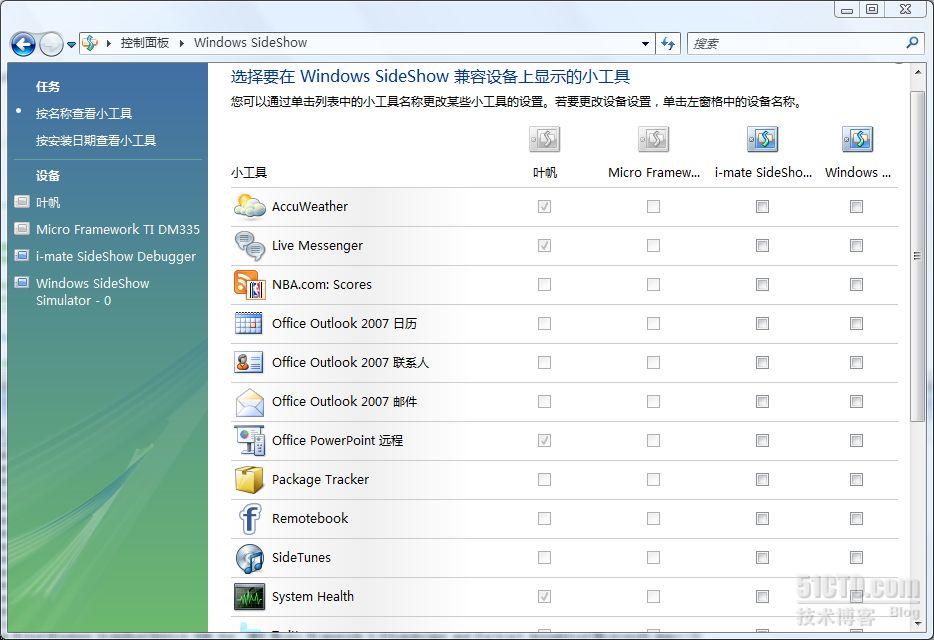Click the scrollbar up arrow
Image resolution: width=934 pixels, height=640 pixels.
917,74
